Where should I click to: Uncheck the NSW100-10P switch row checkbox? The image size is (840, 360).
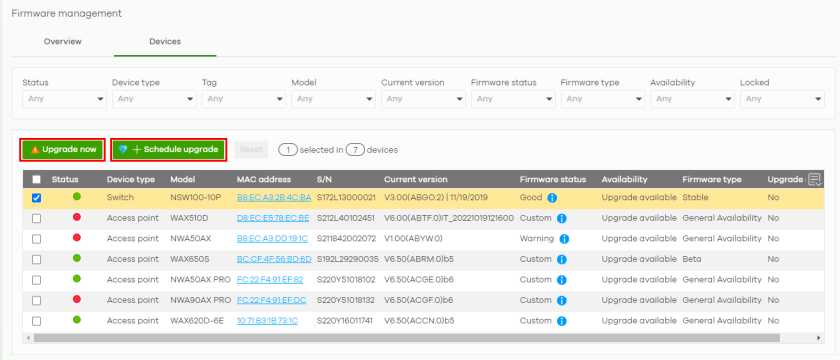(36, 198)
